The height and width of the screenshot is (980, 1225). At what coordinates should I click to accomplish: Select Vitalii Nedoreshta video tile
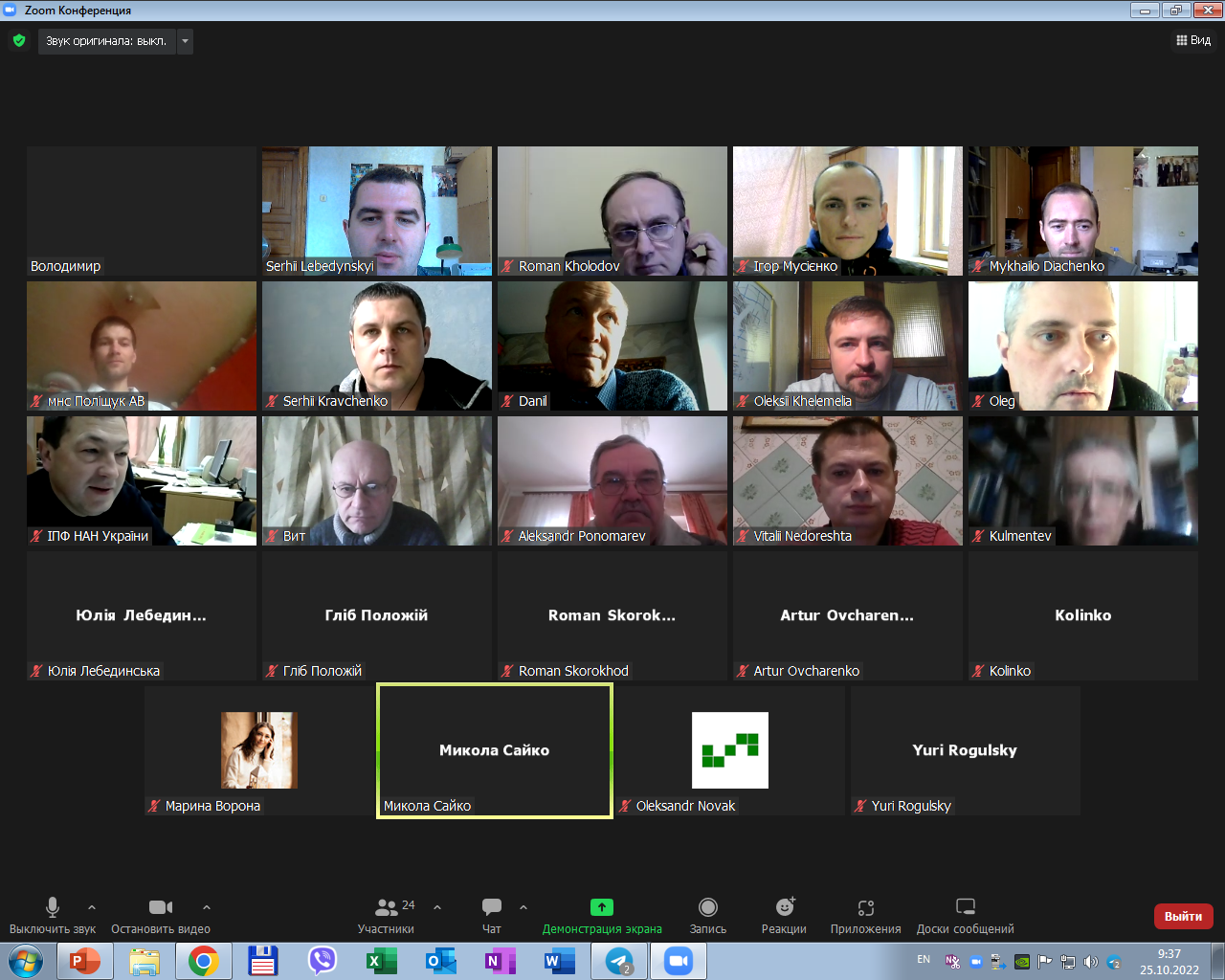[848, 480]
